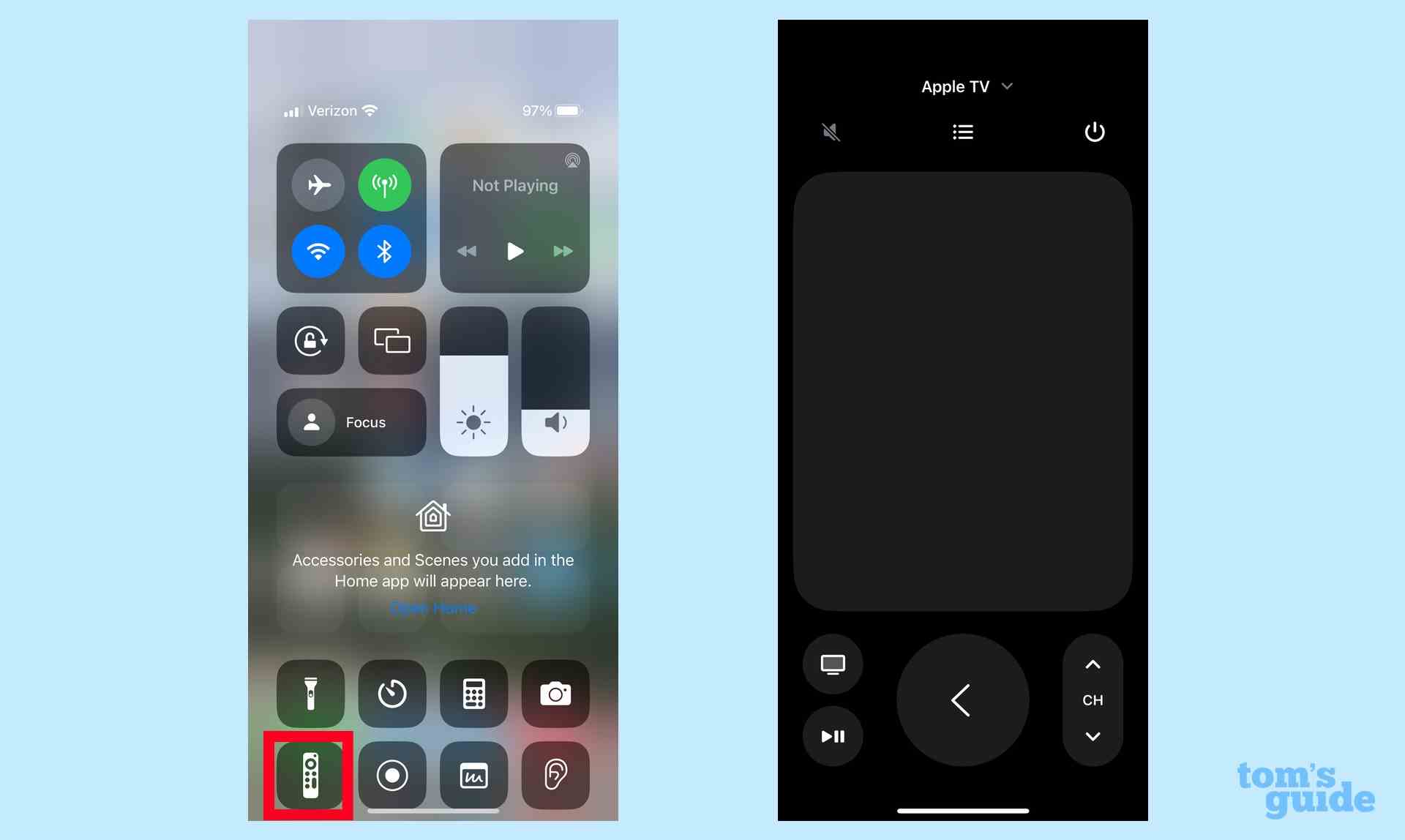Select the Screen Mirroring icon
Image resolution: width=1405 pixels, height=840 pixels.
click(x=393, y=341)
